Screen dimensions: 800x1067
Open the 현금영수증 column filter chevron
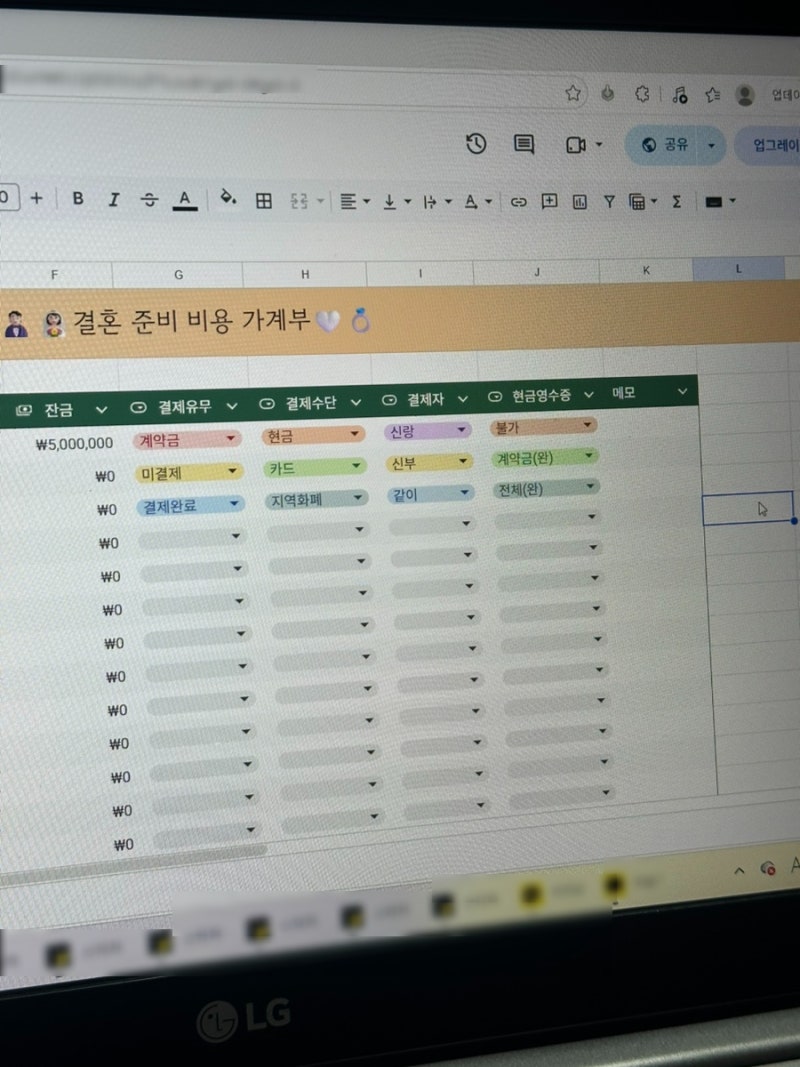tap(588, 395)
